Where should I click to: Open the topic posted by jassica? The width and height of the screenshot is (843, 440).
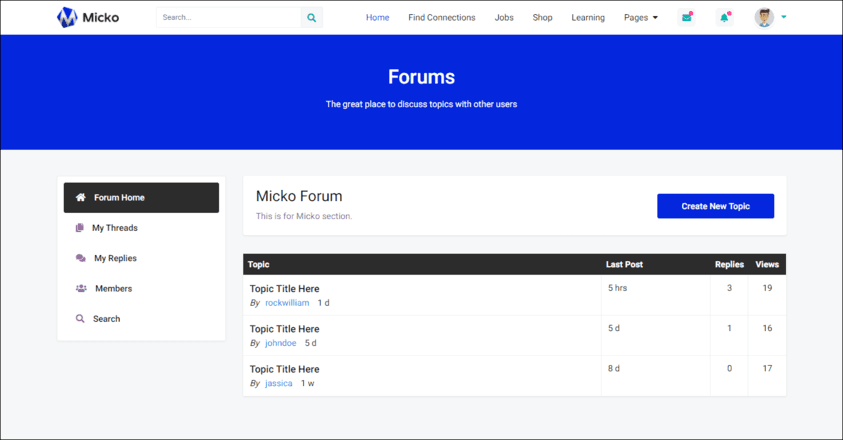[x=284, y=369]
